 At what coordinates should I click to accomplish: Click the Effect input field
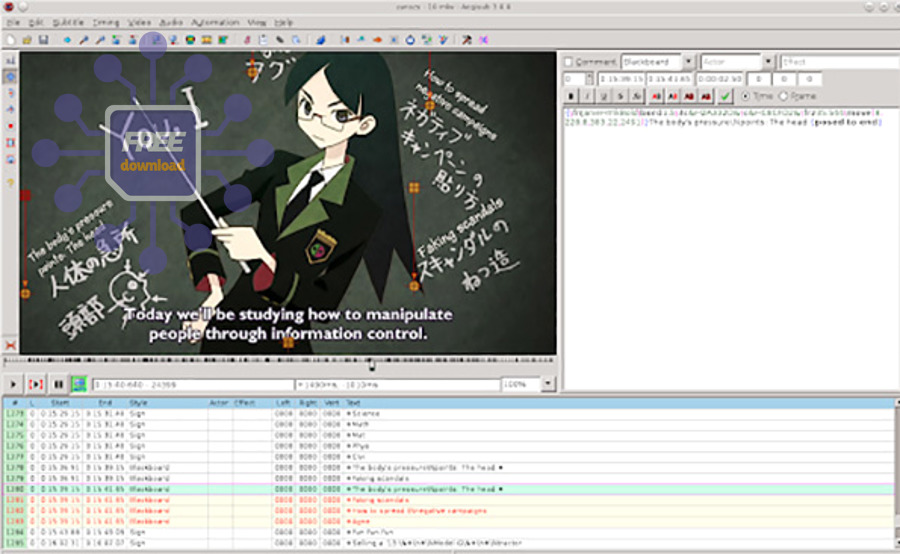pyautogui.click(x=840, y=61)
